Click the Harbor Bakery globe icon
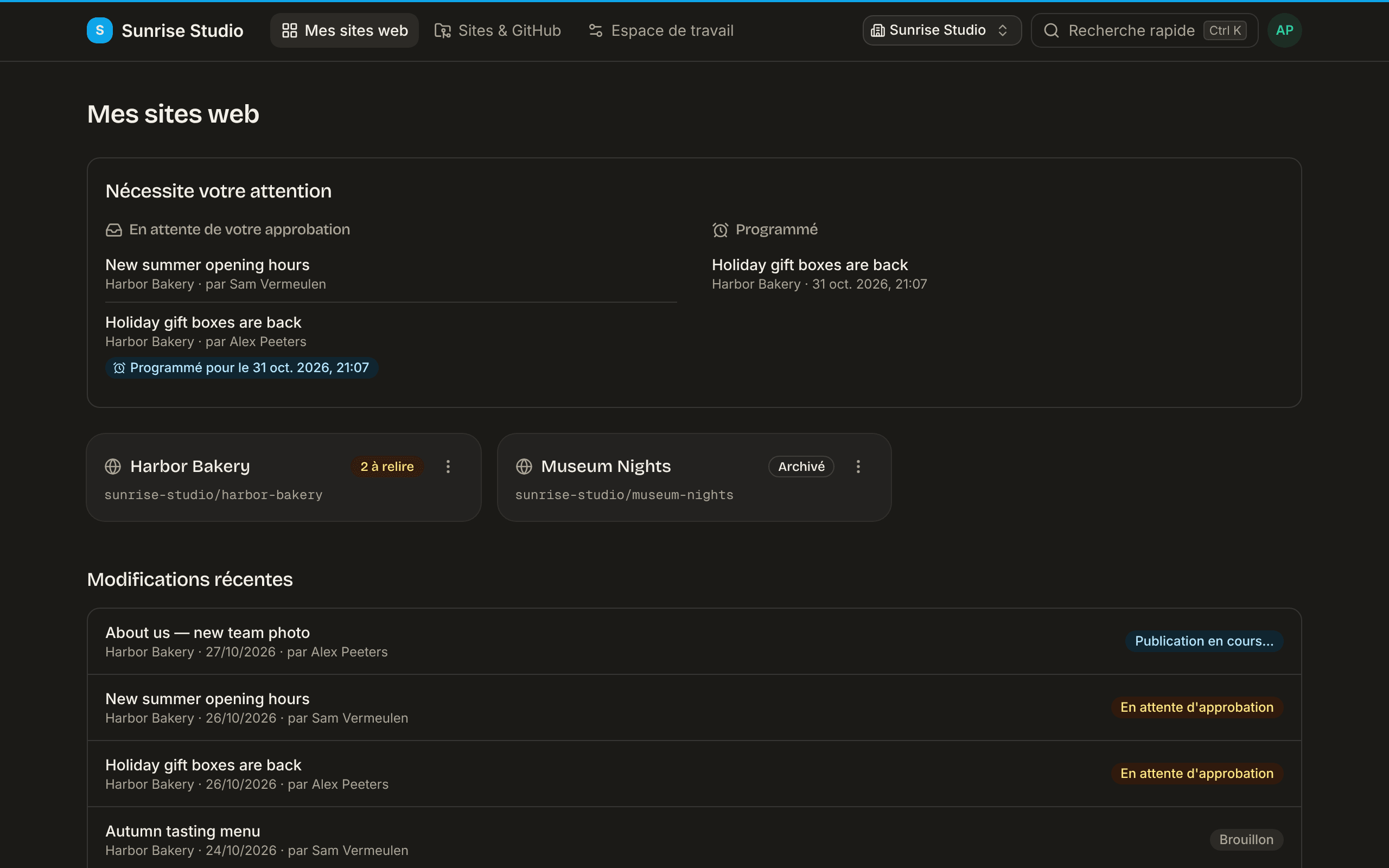 (113, 467)
